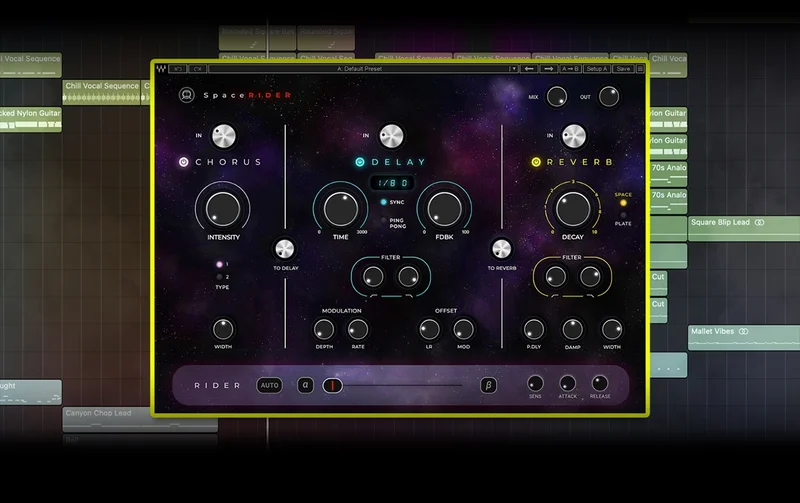Undo the last change in toolbar
The image size is (800, 503).
coord(178,68)
